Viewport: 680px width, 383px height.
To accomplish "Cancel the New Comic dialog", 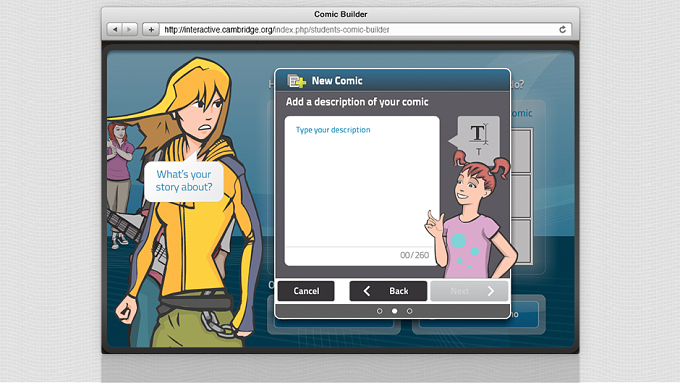I will tap(306, 291).
